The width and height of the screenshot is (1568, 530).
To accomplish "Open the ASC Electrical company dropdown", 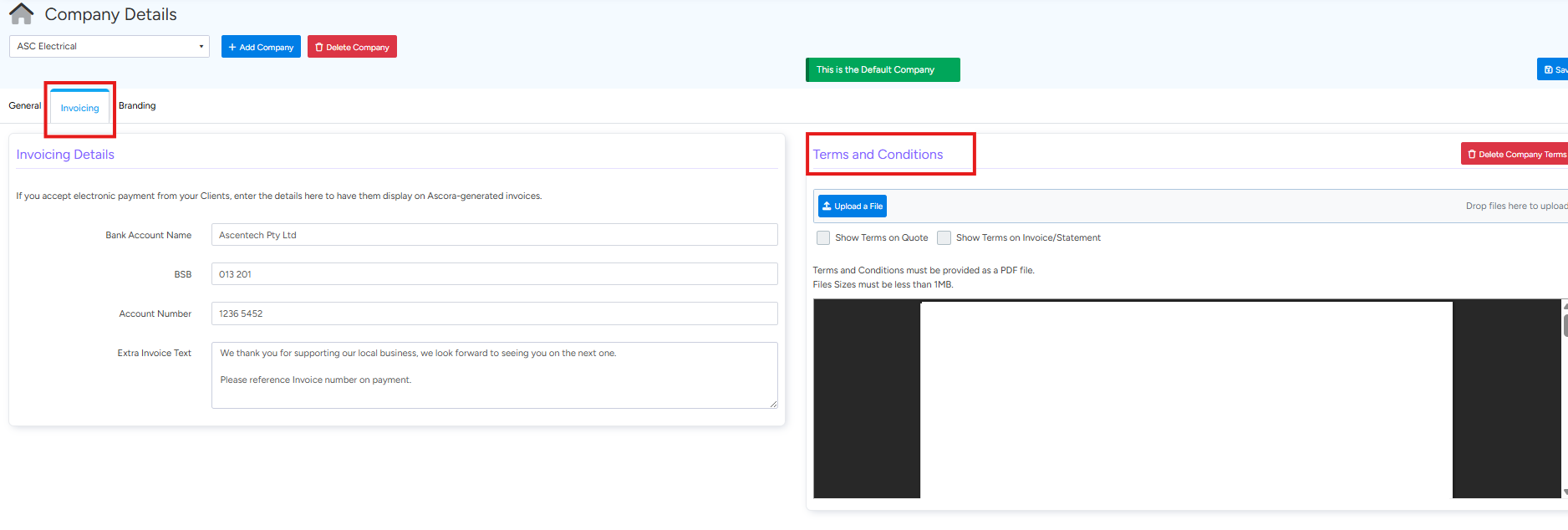I will point(109,47).
